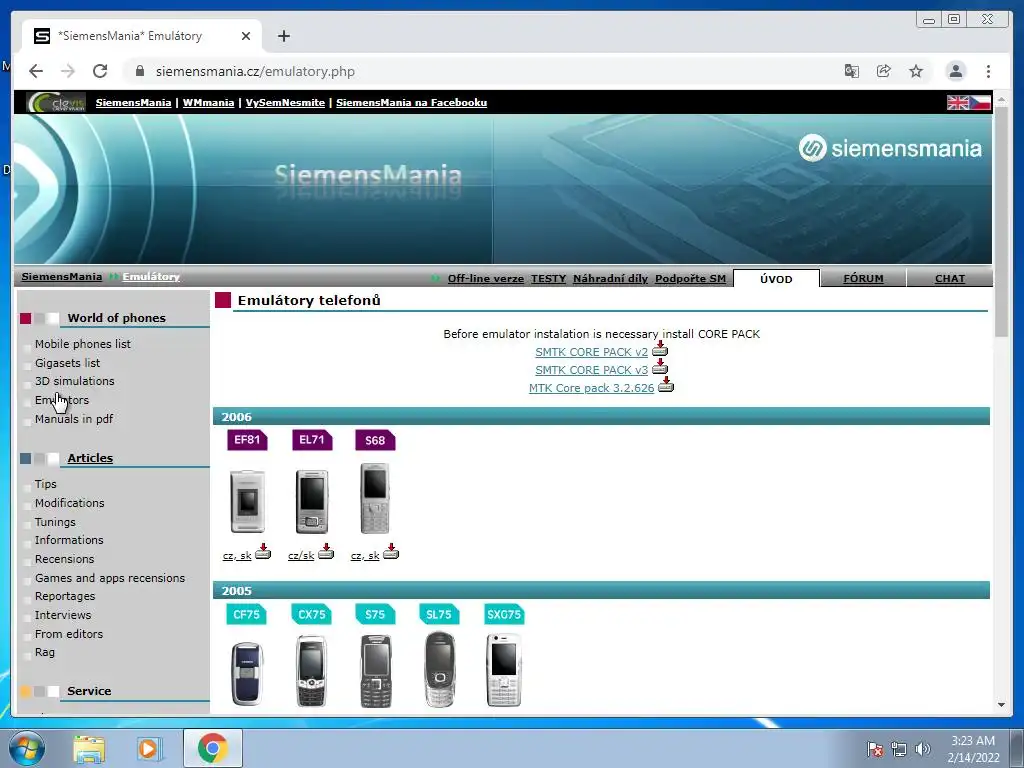The image size is (1024, 768).
Task: Open the TESTY link
Action: pos(549,279)
